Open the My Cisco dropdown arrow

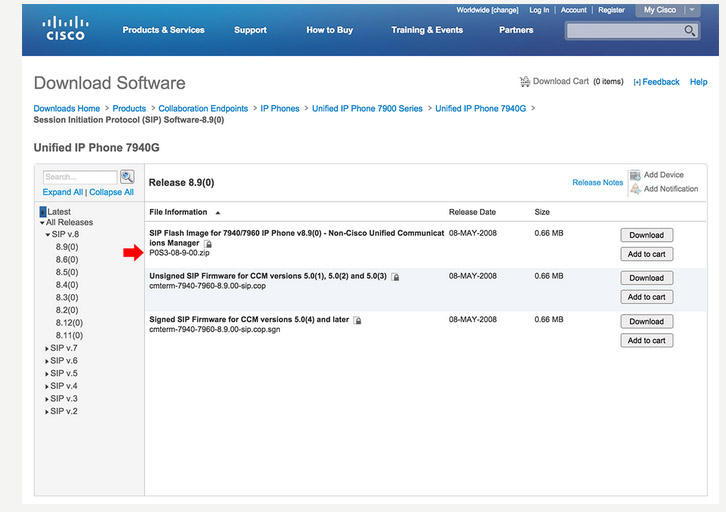point(692,10)
